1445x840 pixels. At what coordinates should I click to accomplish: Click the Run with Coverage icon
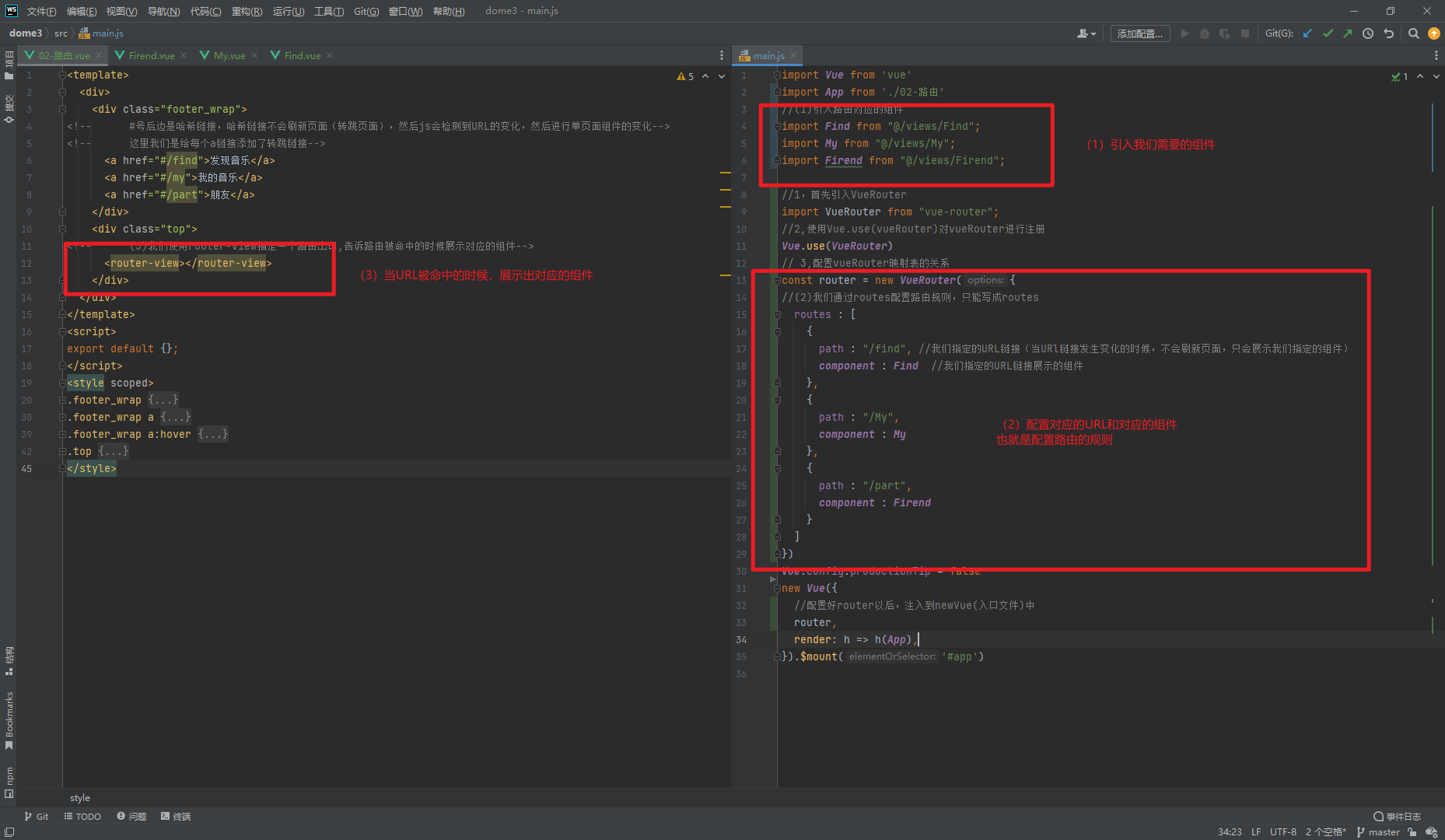[x=1225, y=33]
